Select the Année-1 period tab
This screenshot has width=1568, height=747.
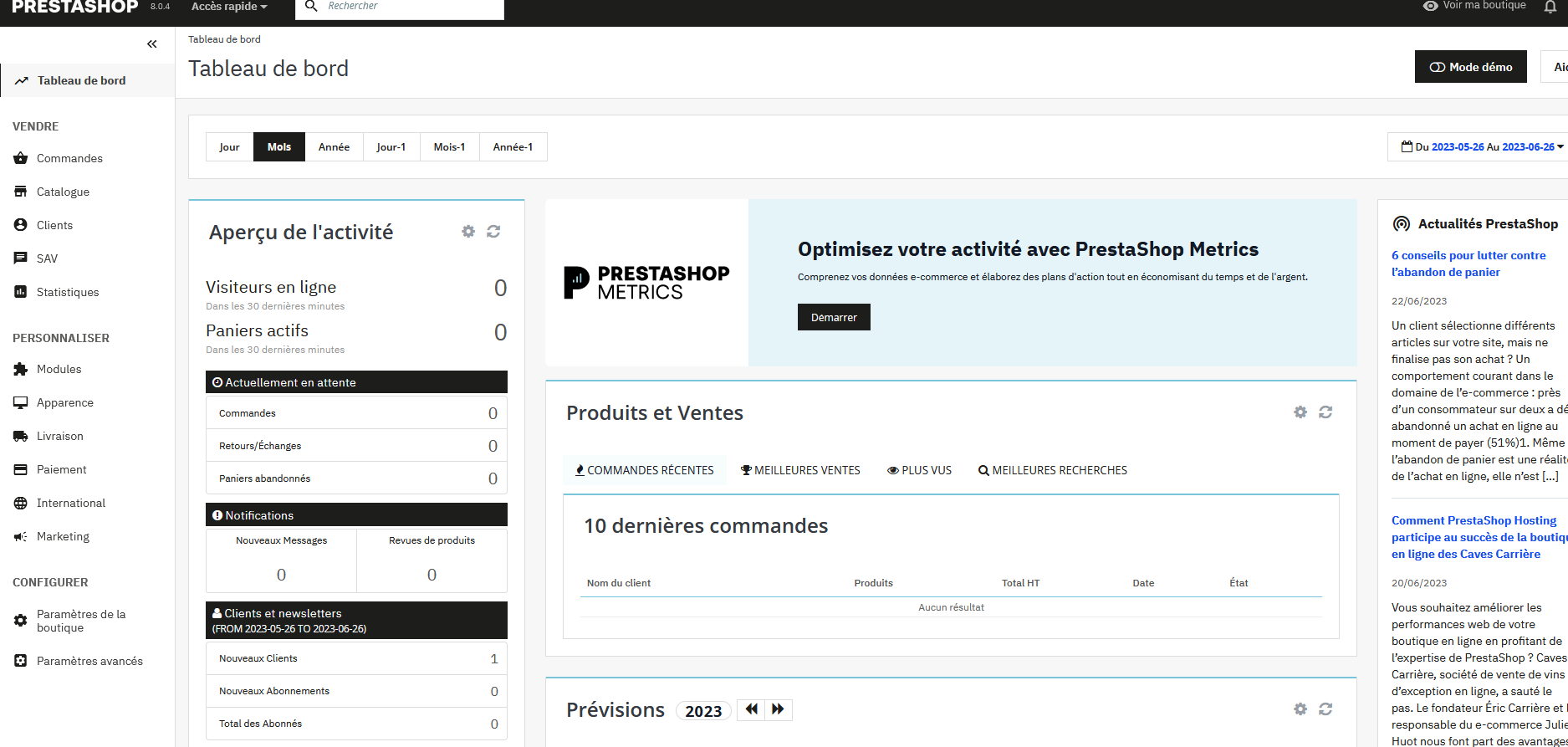point(513,147)
